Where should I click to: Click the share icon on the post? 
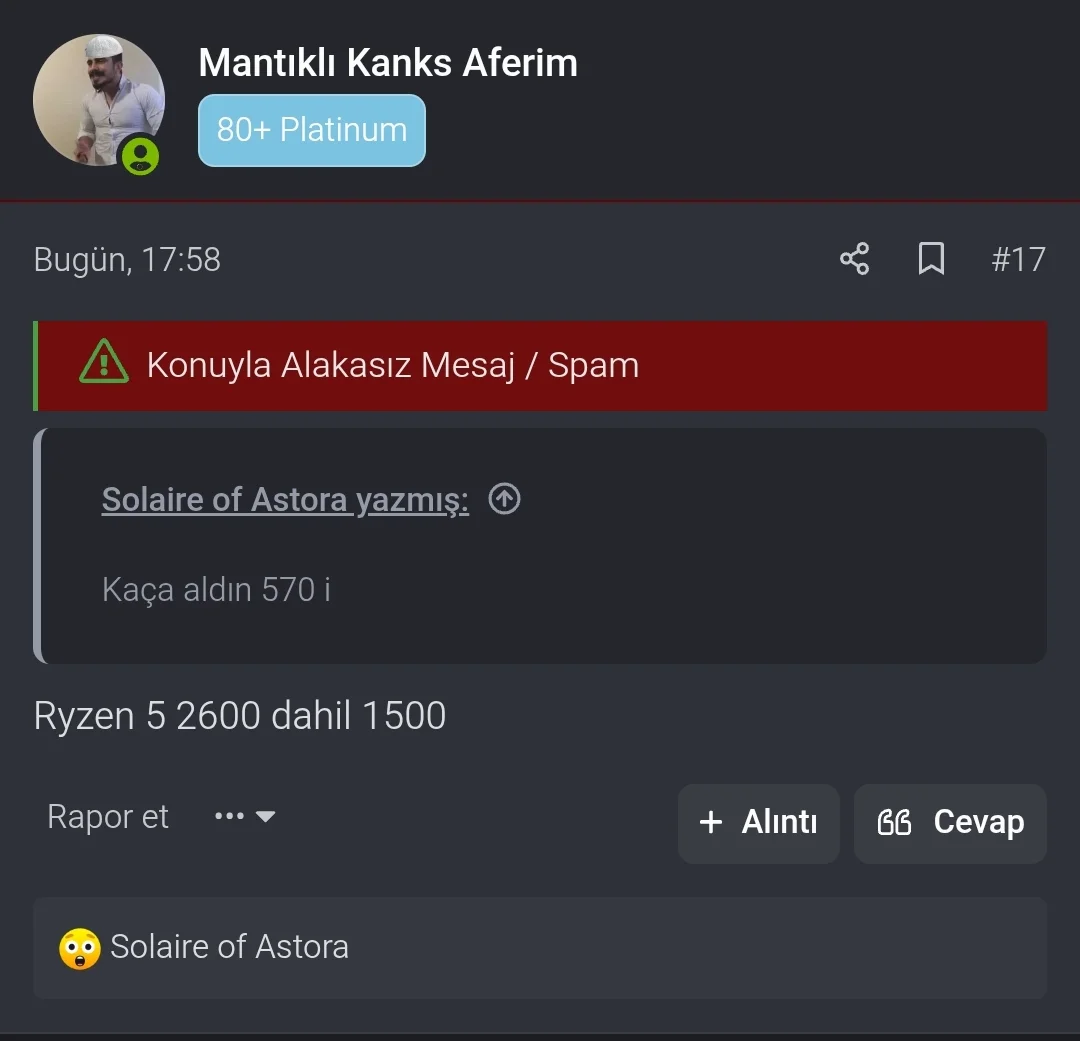854,259
